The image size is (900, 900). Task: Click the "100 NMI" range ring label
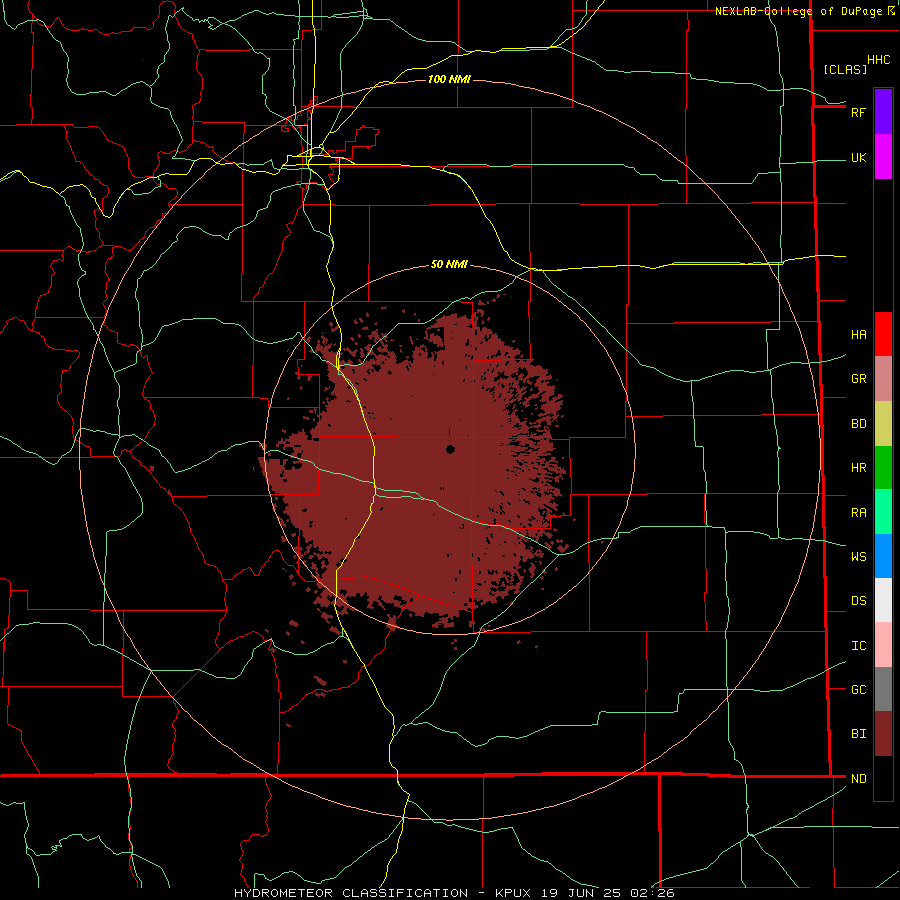pyautogui.click(x=449, y=79)
